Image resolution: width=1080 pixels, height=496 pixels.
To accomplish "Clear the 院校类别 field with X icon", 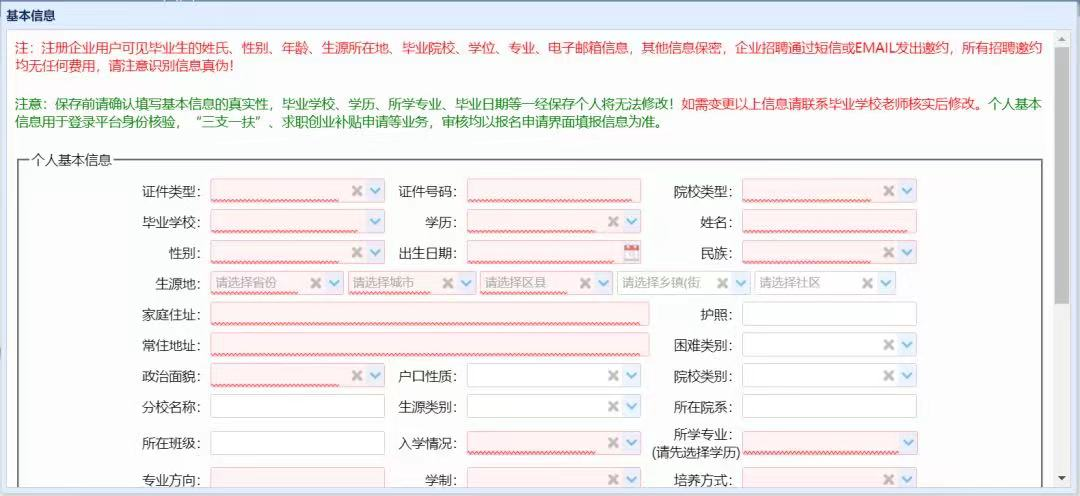I will point(889,375).
